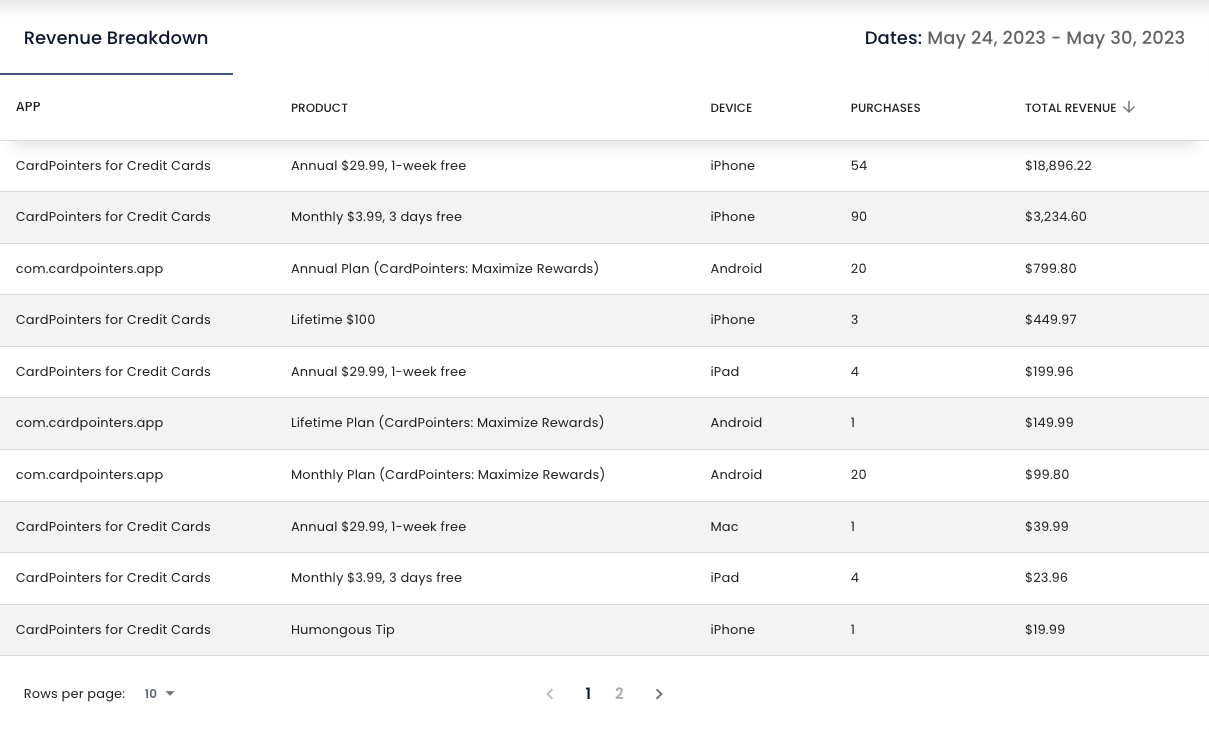Click com.cardpointers.app in the $99.80 row

click(x=89, y=475)
